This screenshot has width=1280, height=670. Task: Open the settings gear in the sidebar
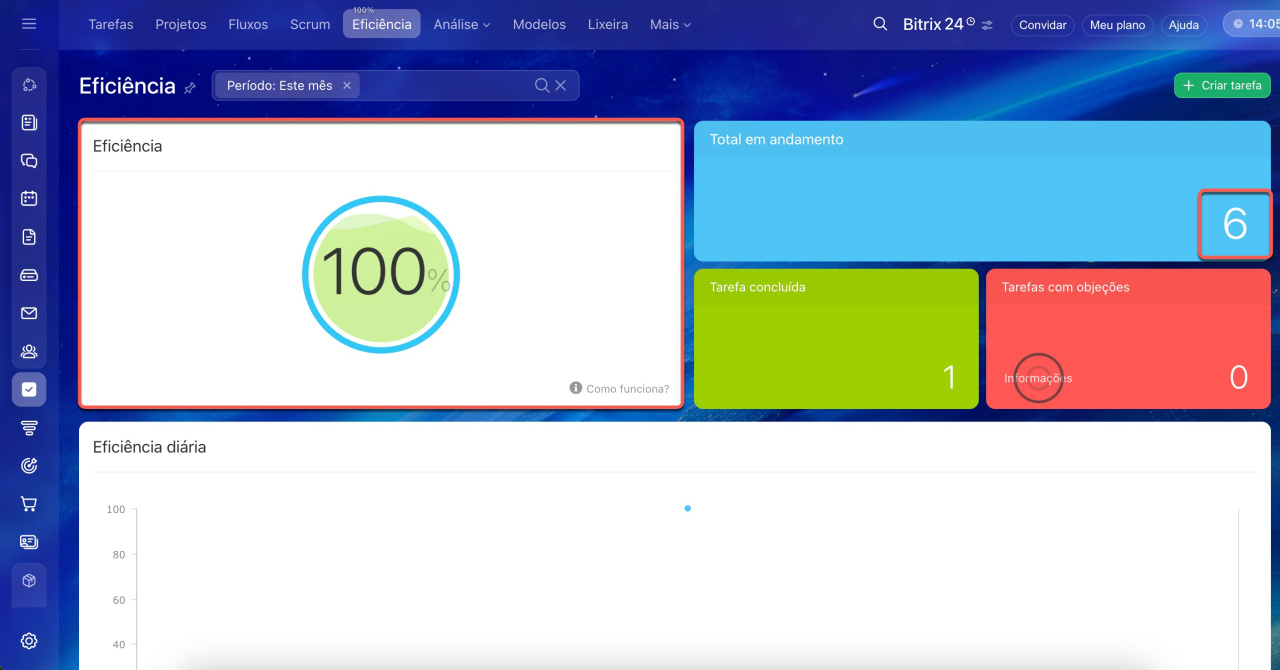point(29,641)
